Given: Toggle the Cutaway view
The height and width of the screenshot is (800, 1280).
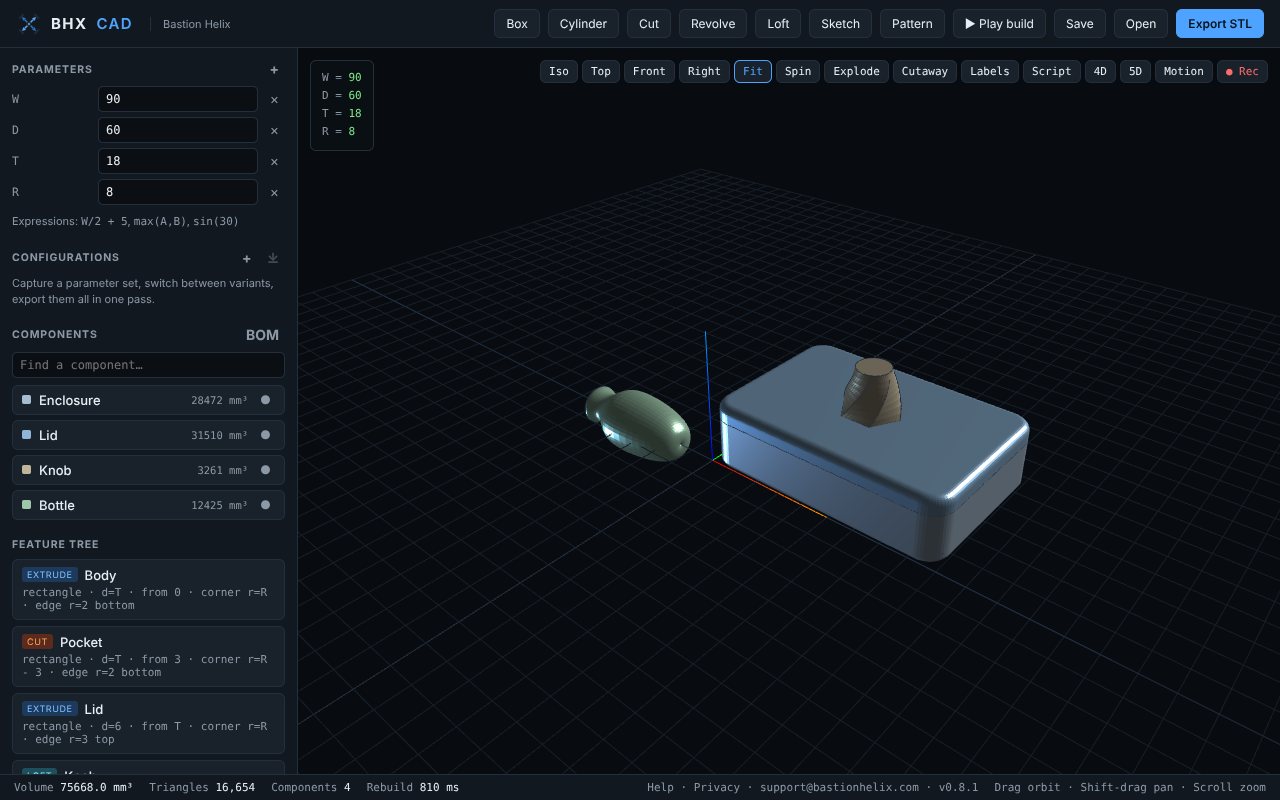Looking at the screenshot, I should pyautogui.click(x=924, y=71).
